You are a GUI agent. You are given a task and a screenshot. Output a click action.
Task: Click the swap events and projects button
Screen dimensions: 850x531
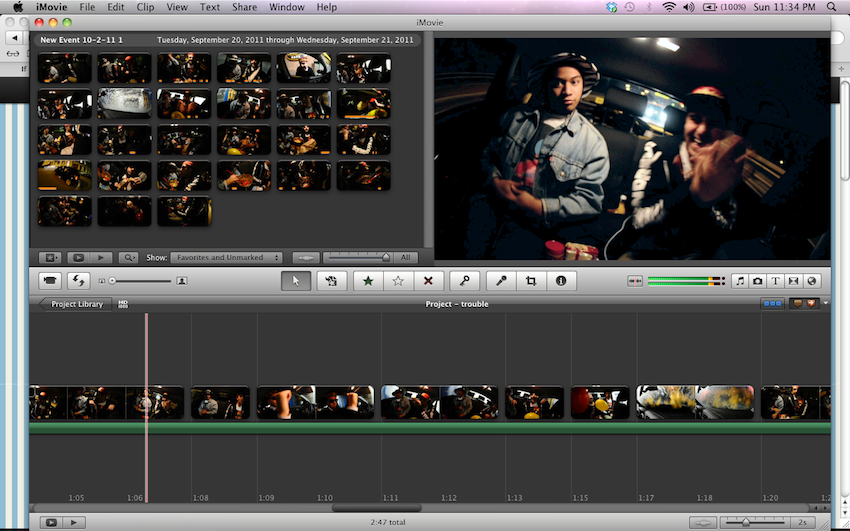(x=78, y=281)
